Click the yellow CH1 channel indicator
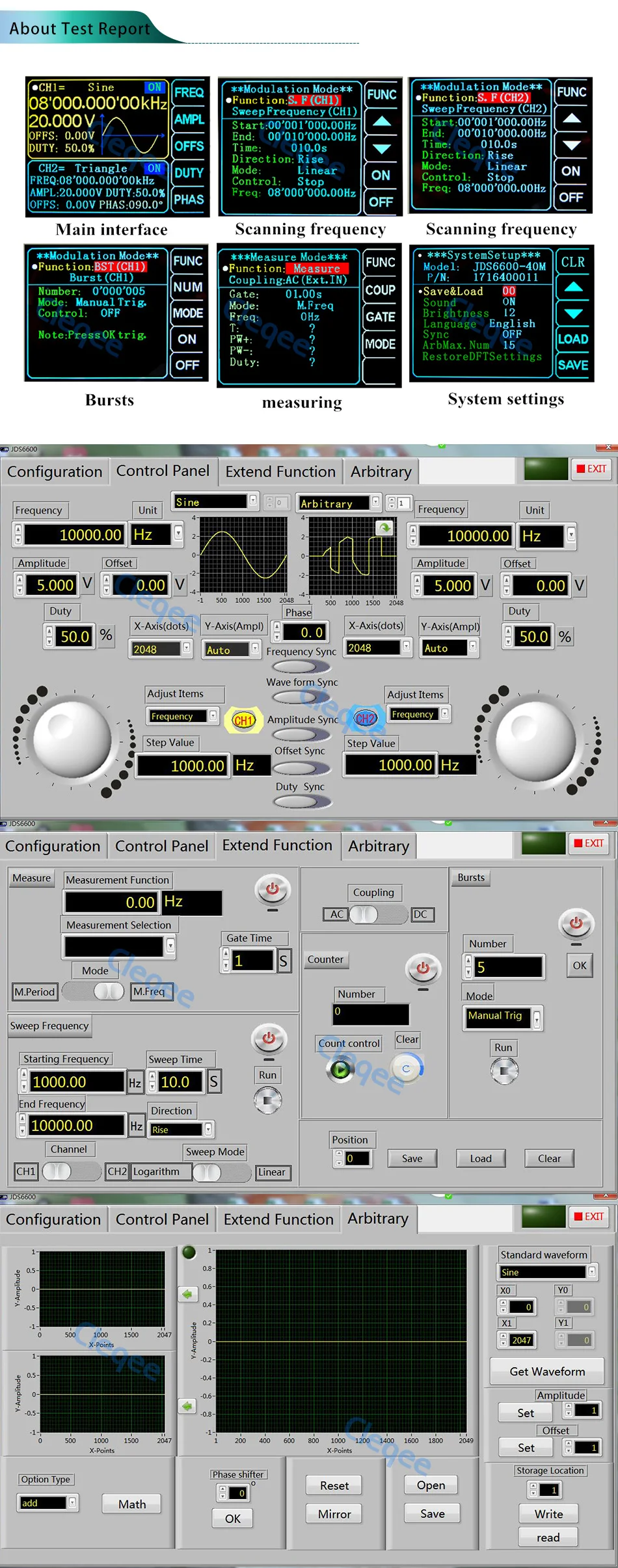This screenshot has width=618, height=1568. click(x=243, y=720)
